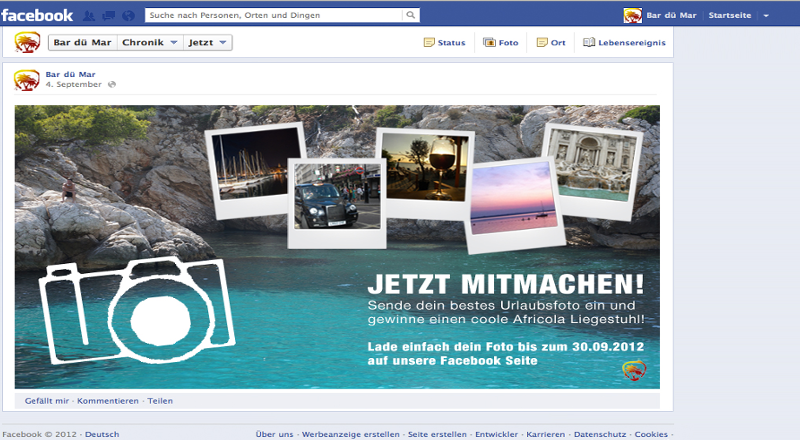Viewport: 800px width, 440px height.
Task: Click the Bar dü Mar avatar in top bar
Action: pos(633,15)
